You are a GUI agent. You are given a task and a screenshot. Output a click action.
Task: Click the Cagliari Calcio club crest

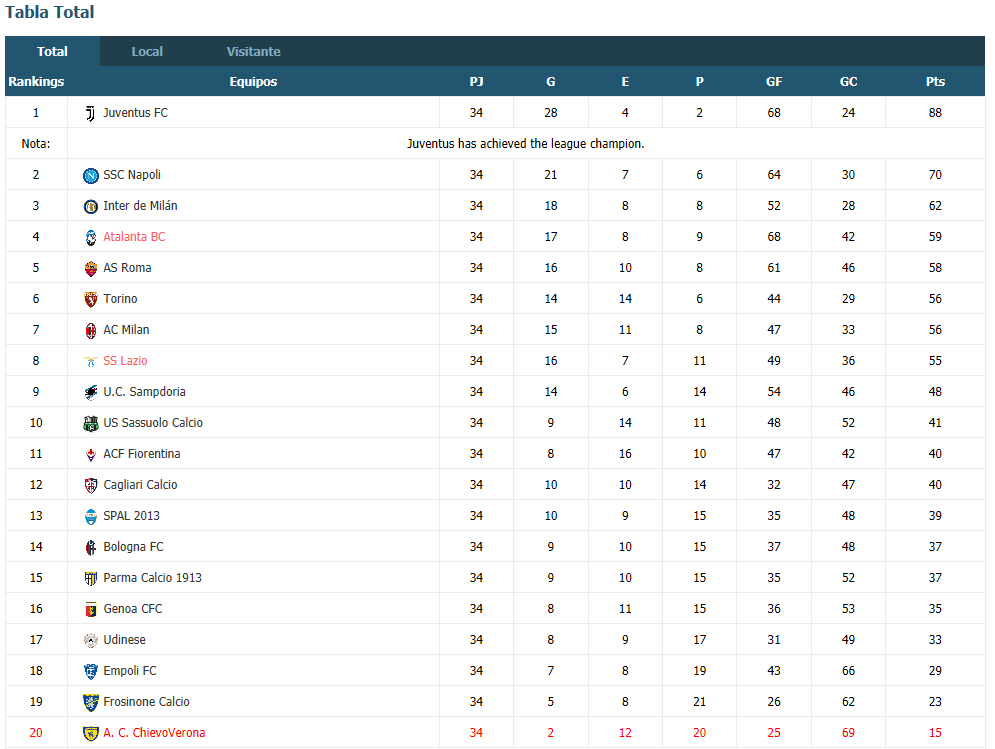(x=91, y=485)
